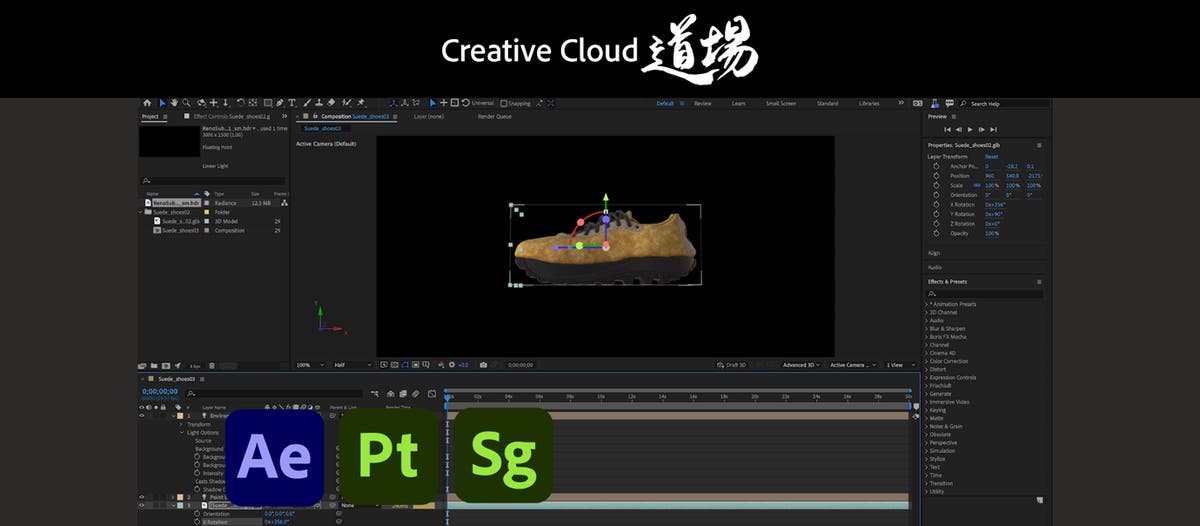Select the Roto Brush tool
Viewport: 1200px width, 526px height.
(x=346, y=103)
